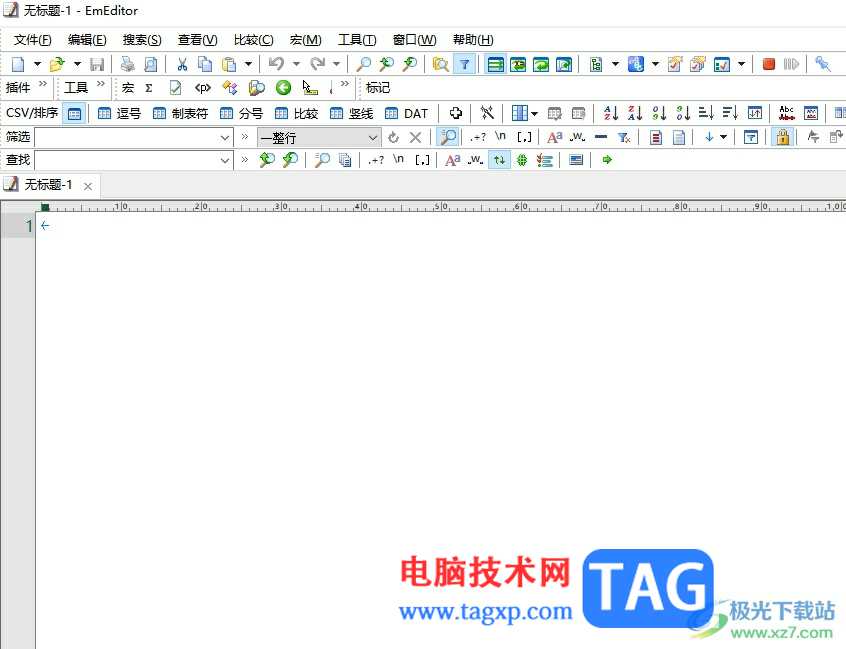Click the Print icon
Screen dimensions: 846x649
click(127, 64)
